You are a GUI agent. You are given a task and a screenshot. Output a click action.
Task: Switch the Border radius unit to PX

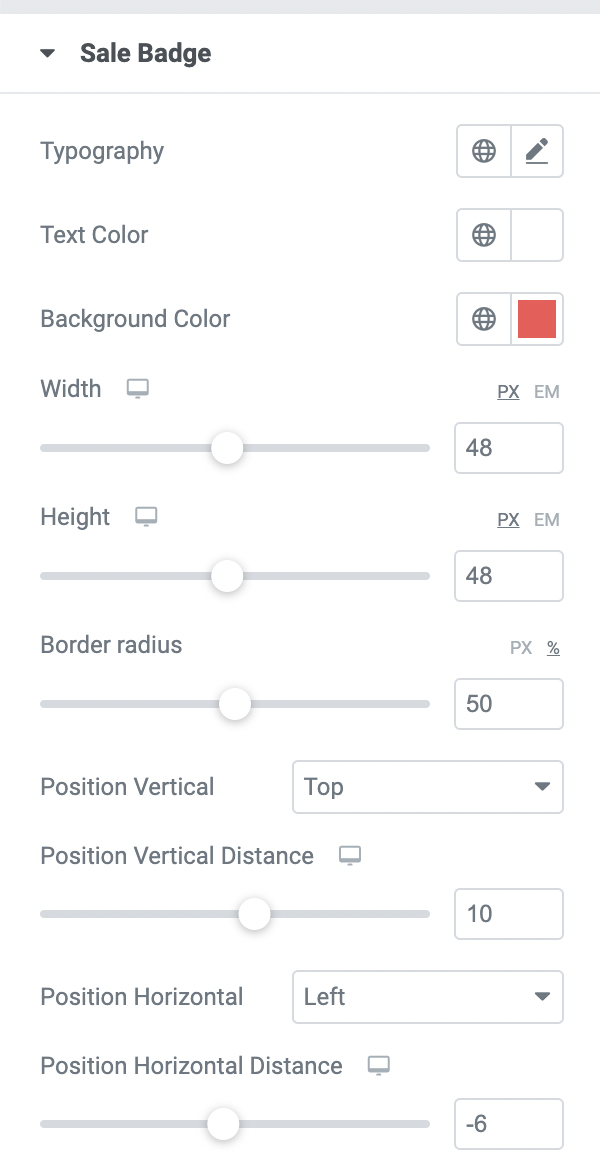tap(521, 648)
